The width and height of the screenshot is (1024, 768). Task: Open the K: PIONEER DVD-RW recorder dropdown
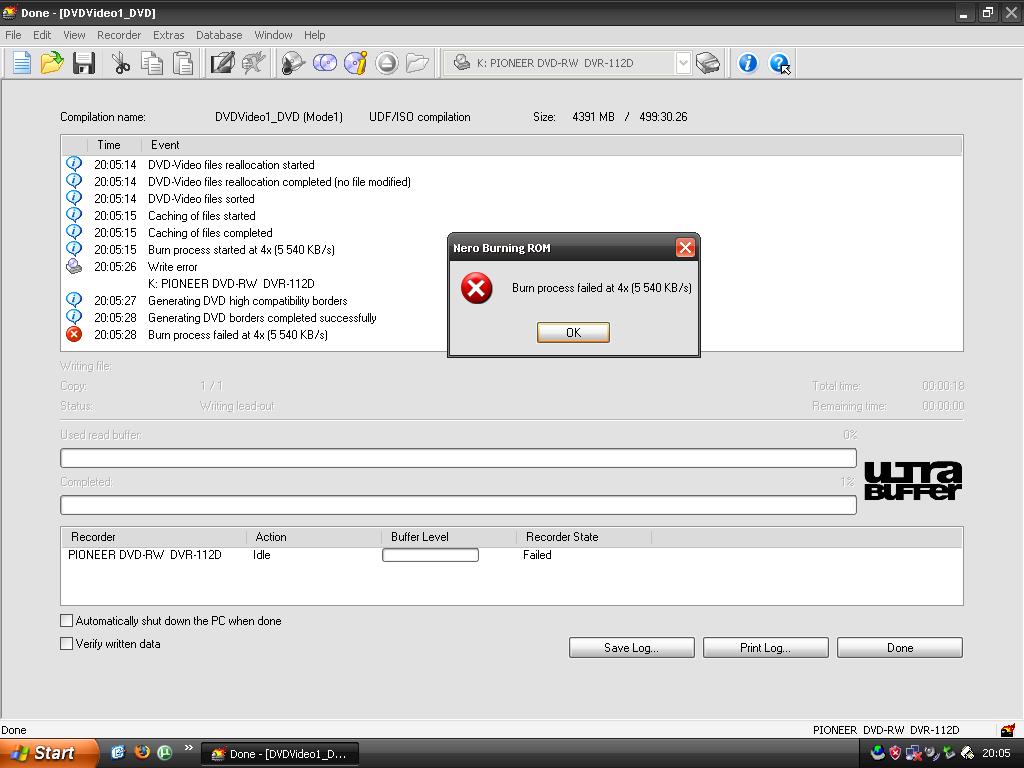[682, 63]
